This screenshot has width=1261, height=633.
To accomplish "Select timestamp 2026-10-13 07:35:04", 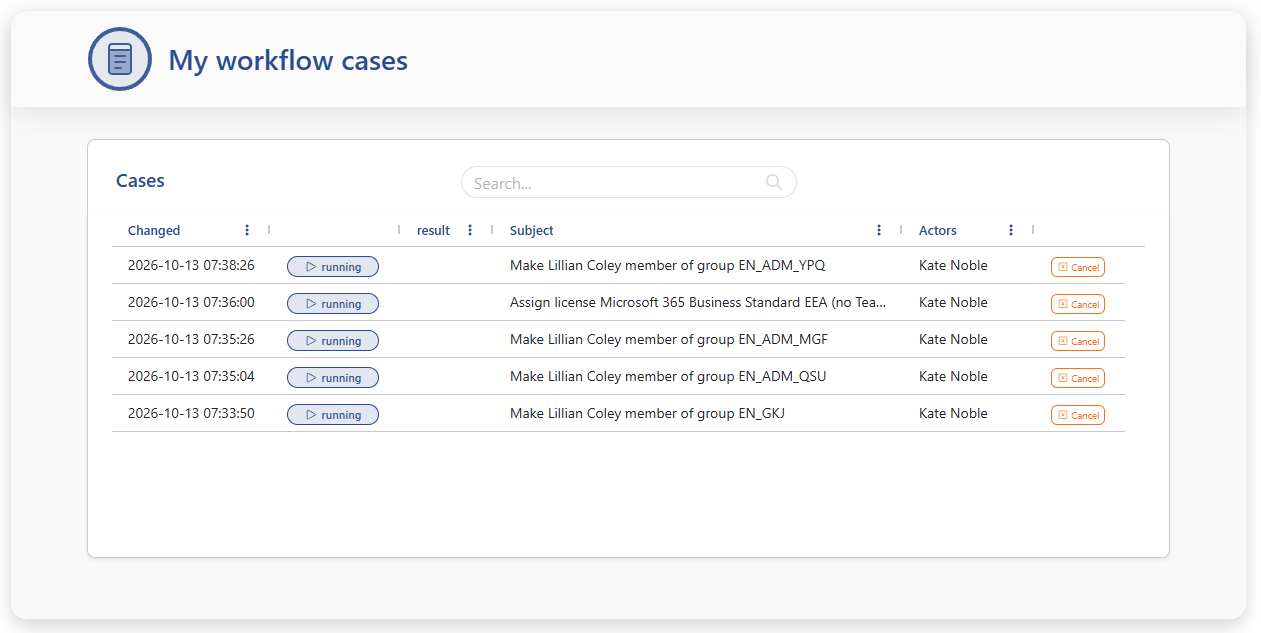I will click(x=191, y=376).
